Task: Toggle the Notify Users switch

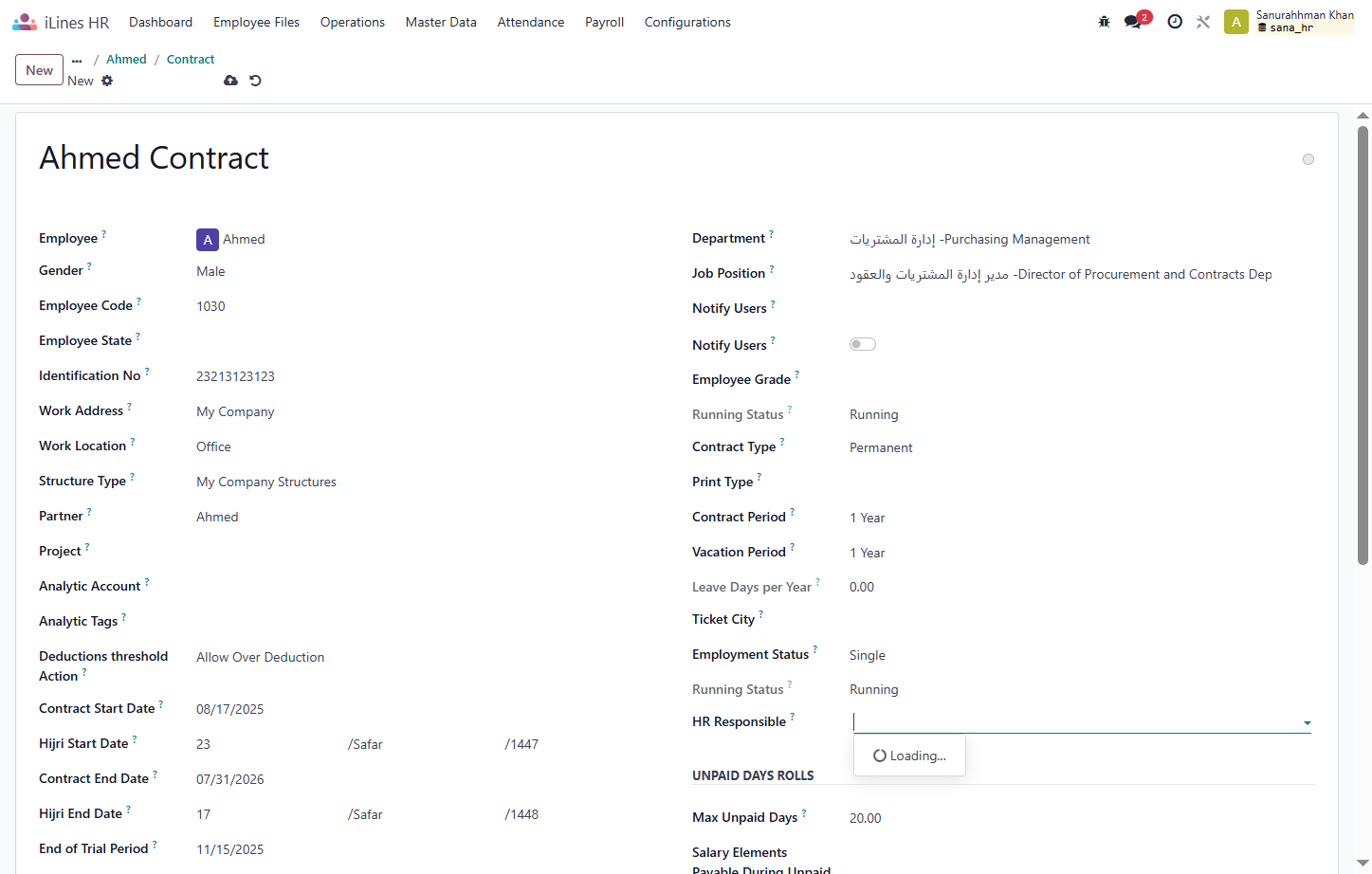Action: pyautogui.click(x=863, y=344)
